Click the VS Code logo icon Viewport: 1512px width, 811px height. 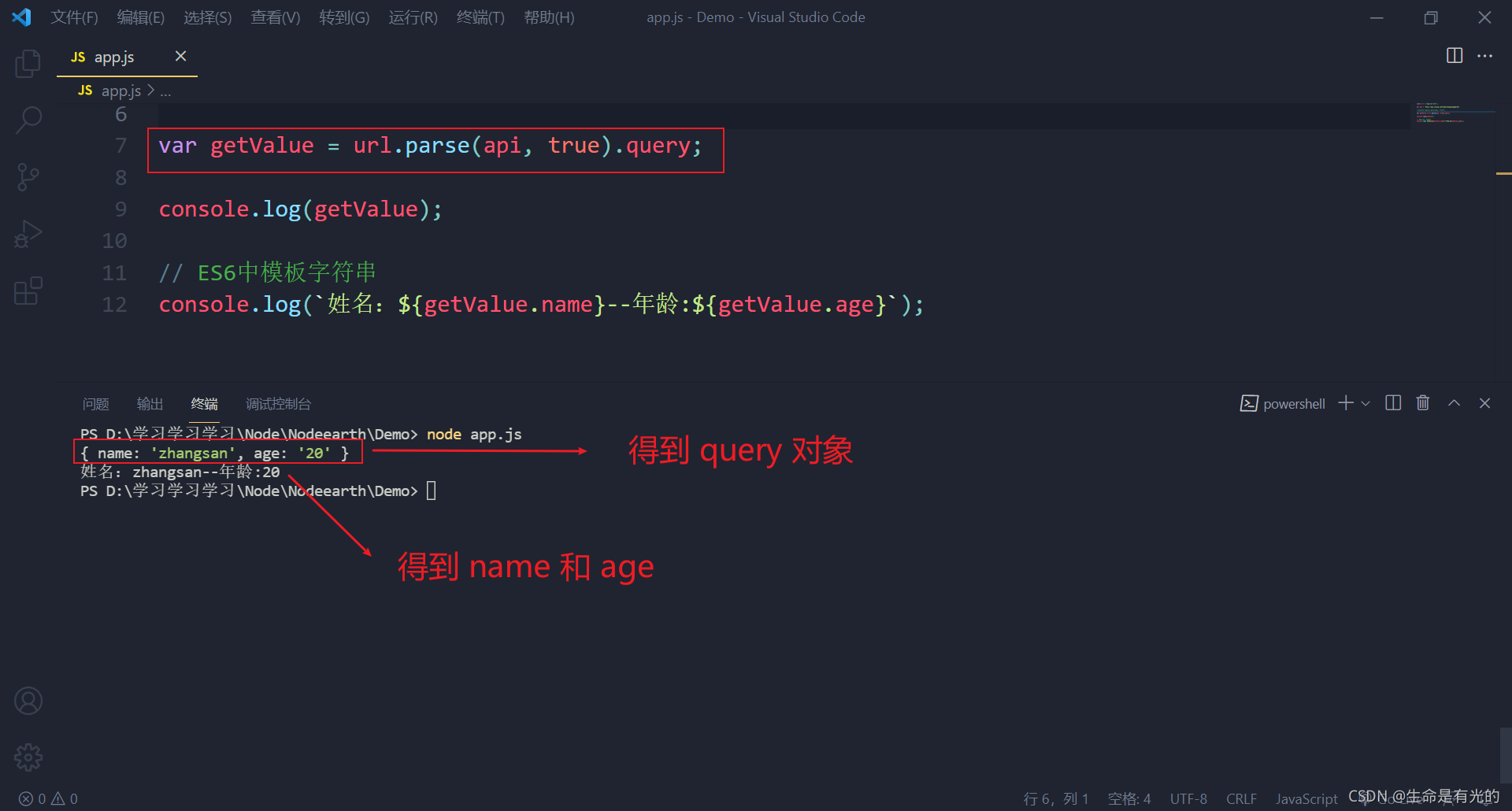22,17
